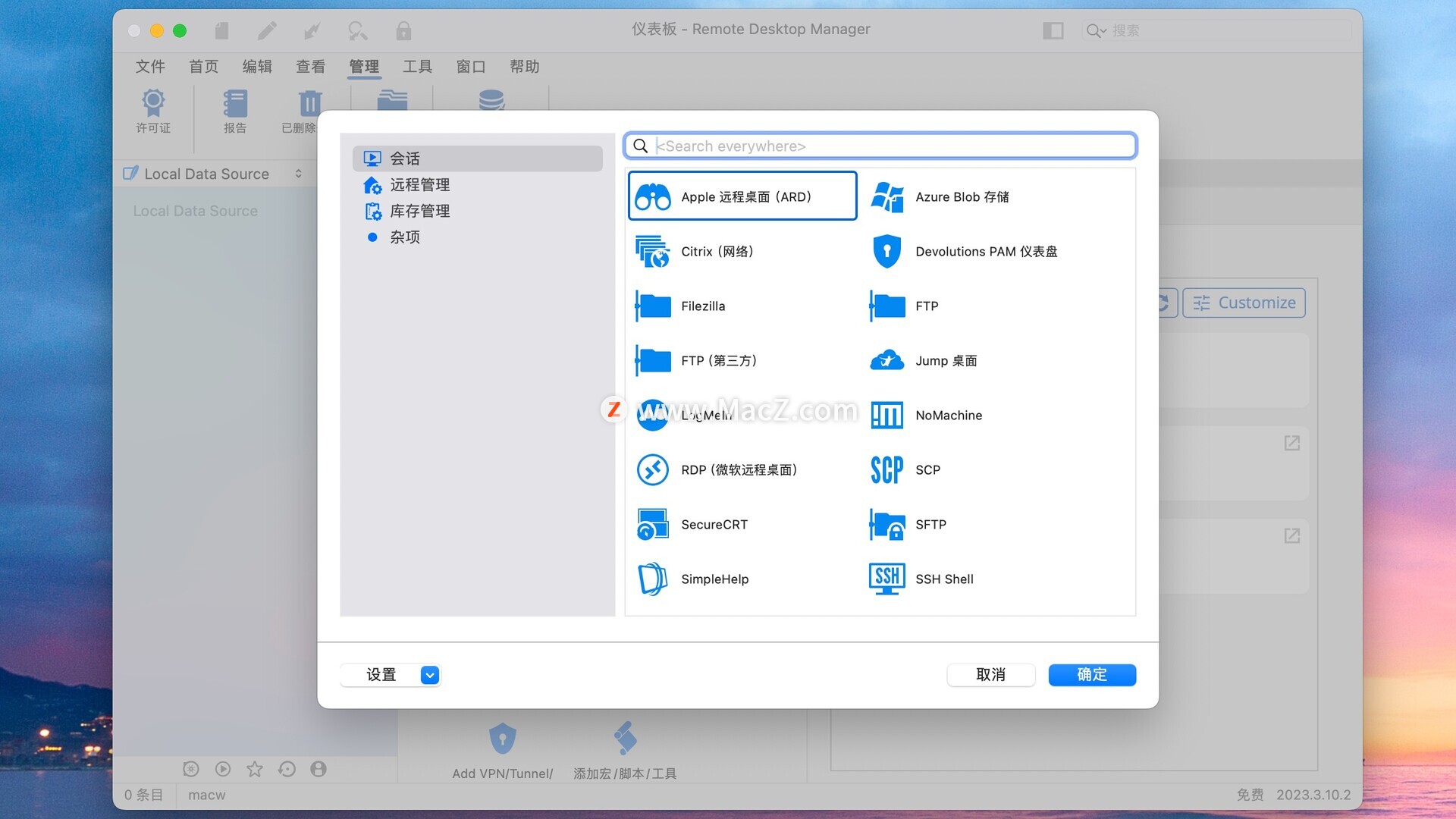Select the 杂项 category
This screenshot has height=819, width=1456.
click(404, 237)
